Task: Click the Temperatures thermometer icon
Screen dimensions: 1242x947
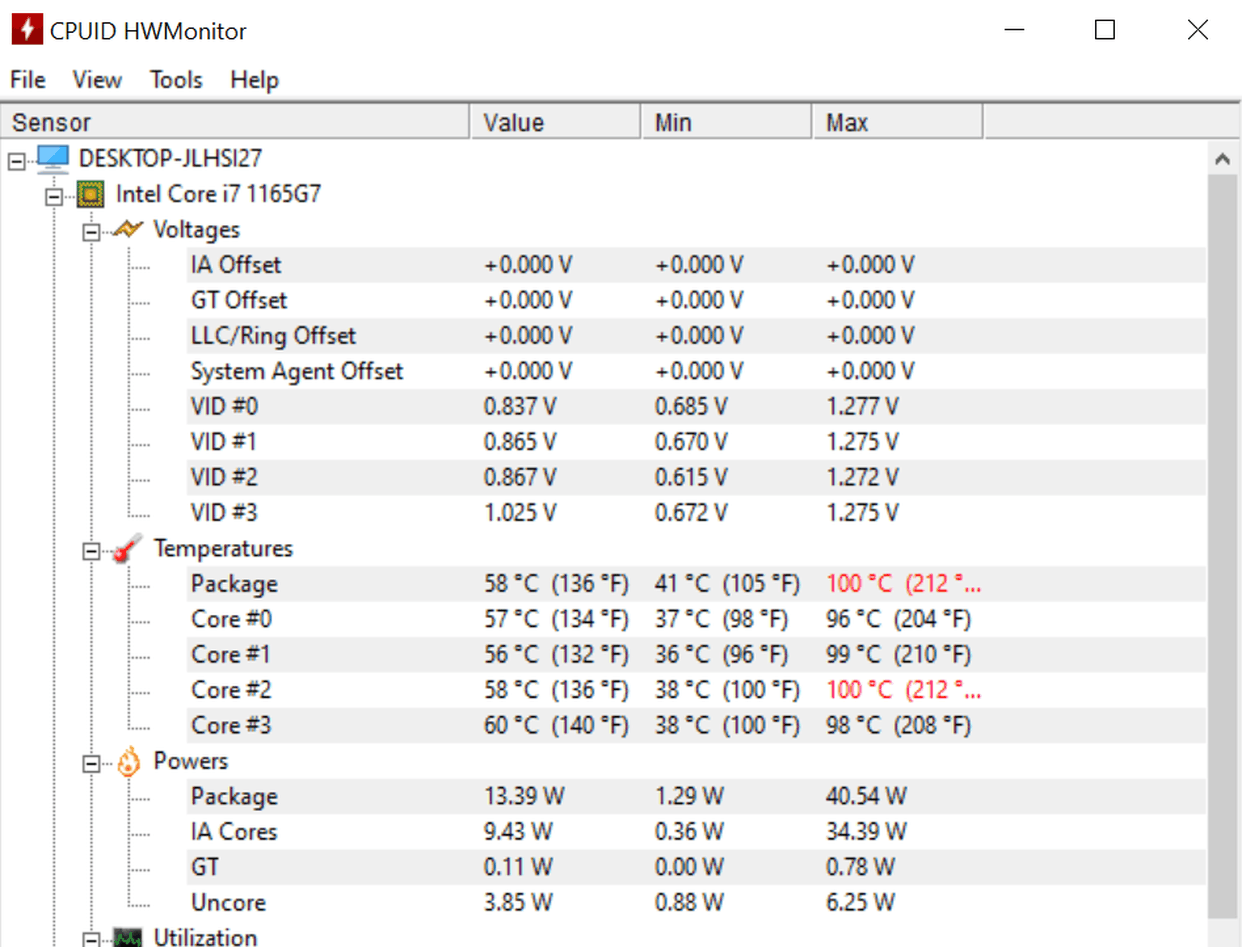Action: tap(127, 549)
